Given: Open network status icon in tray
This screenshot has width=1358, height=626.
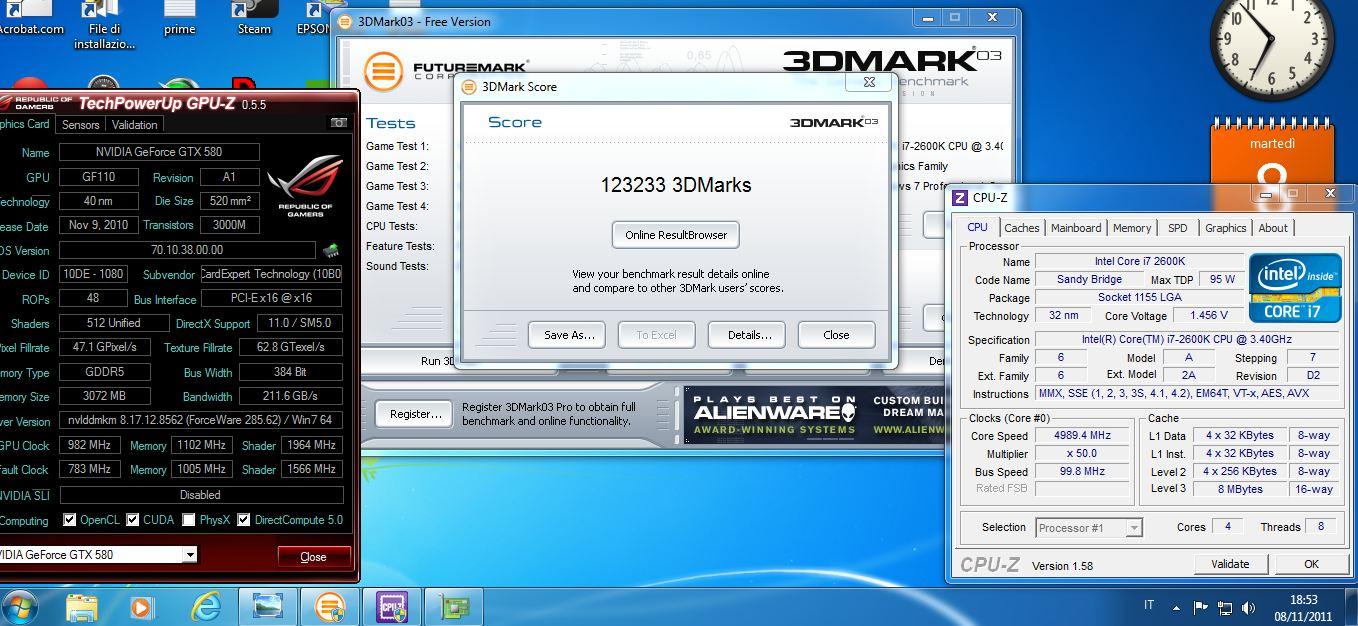Looking at the screenshot, I should (1225, 607).
